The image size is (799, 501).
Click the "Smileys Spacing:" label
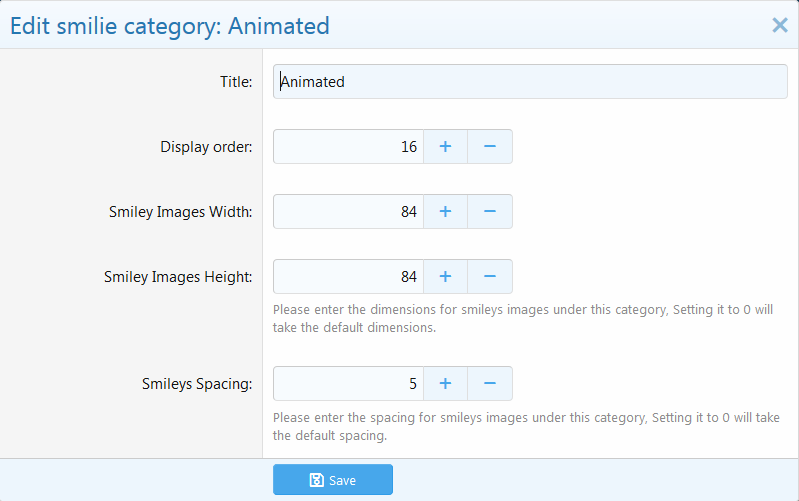click(x=197, y=383)
